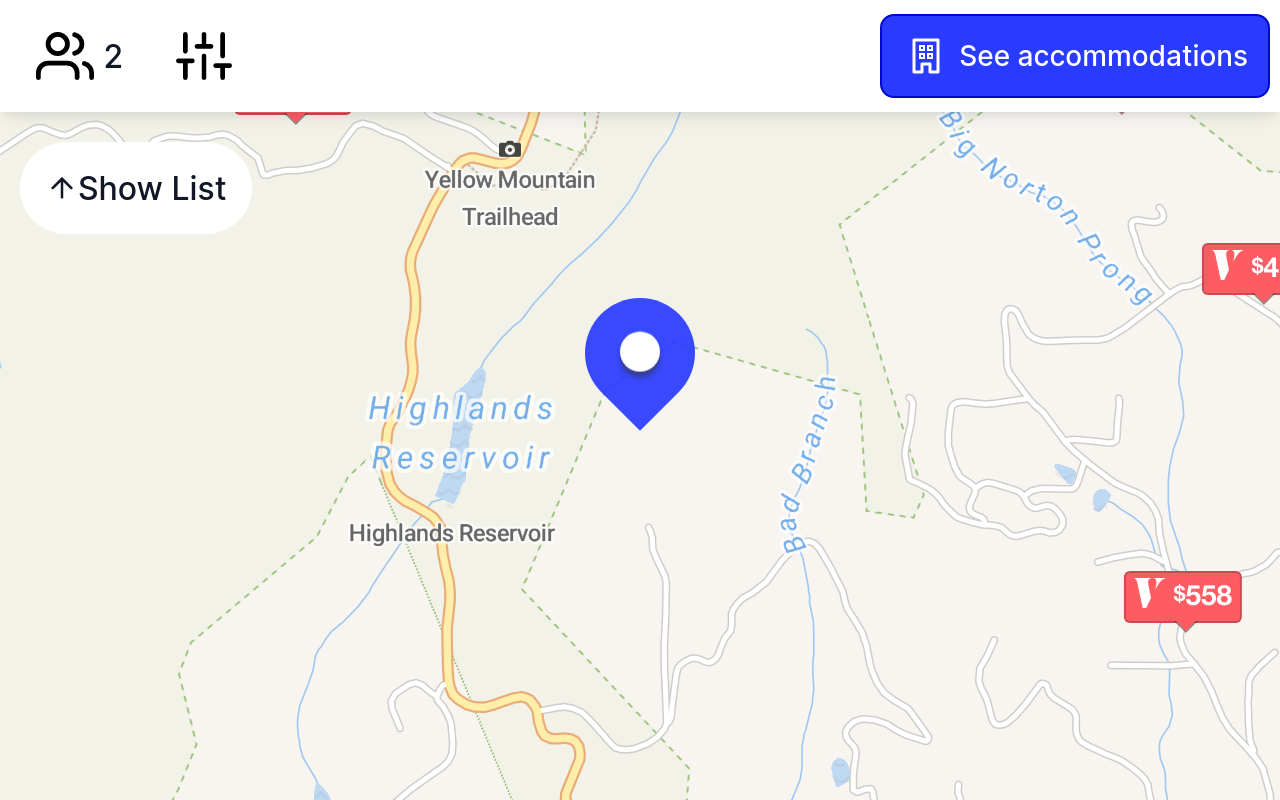Click the number 2 guest count
Screen dimensions: 1280x800
click(x=113, y=57)
